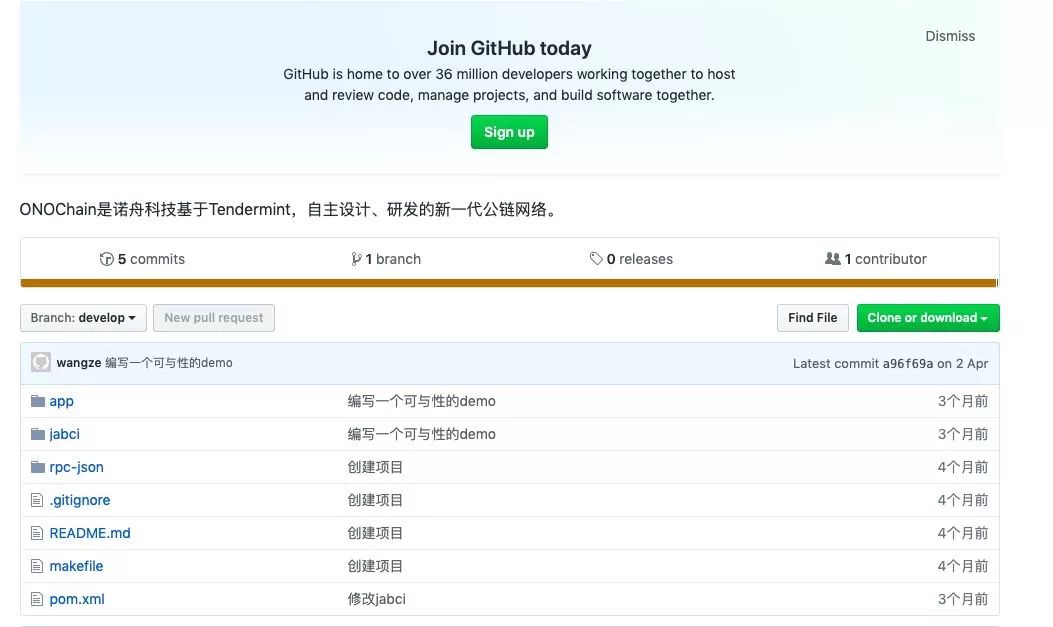Click the language statistics color bar

(x=509, y=283)
